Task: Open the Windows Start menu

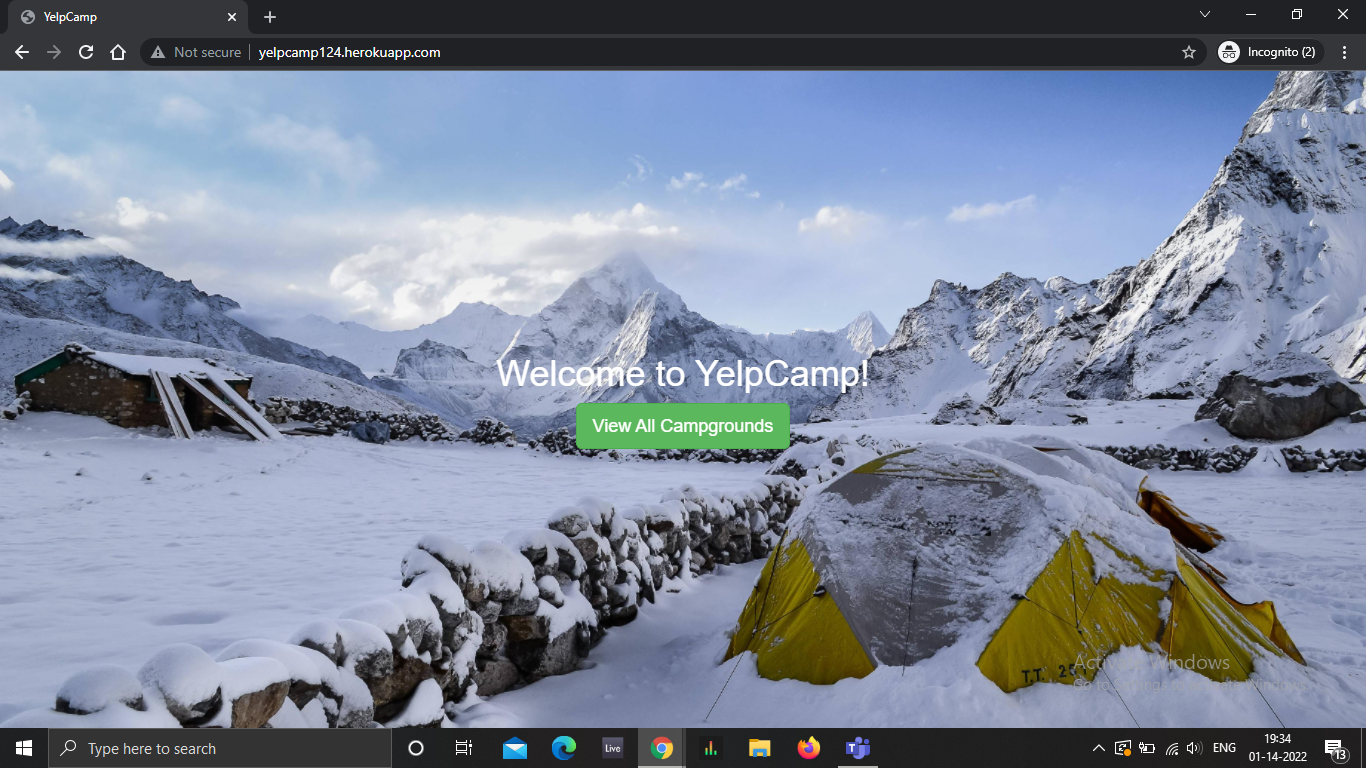Action: point(24,748)
